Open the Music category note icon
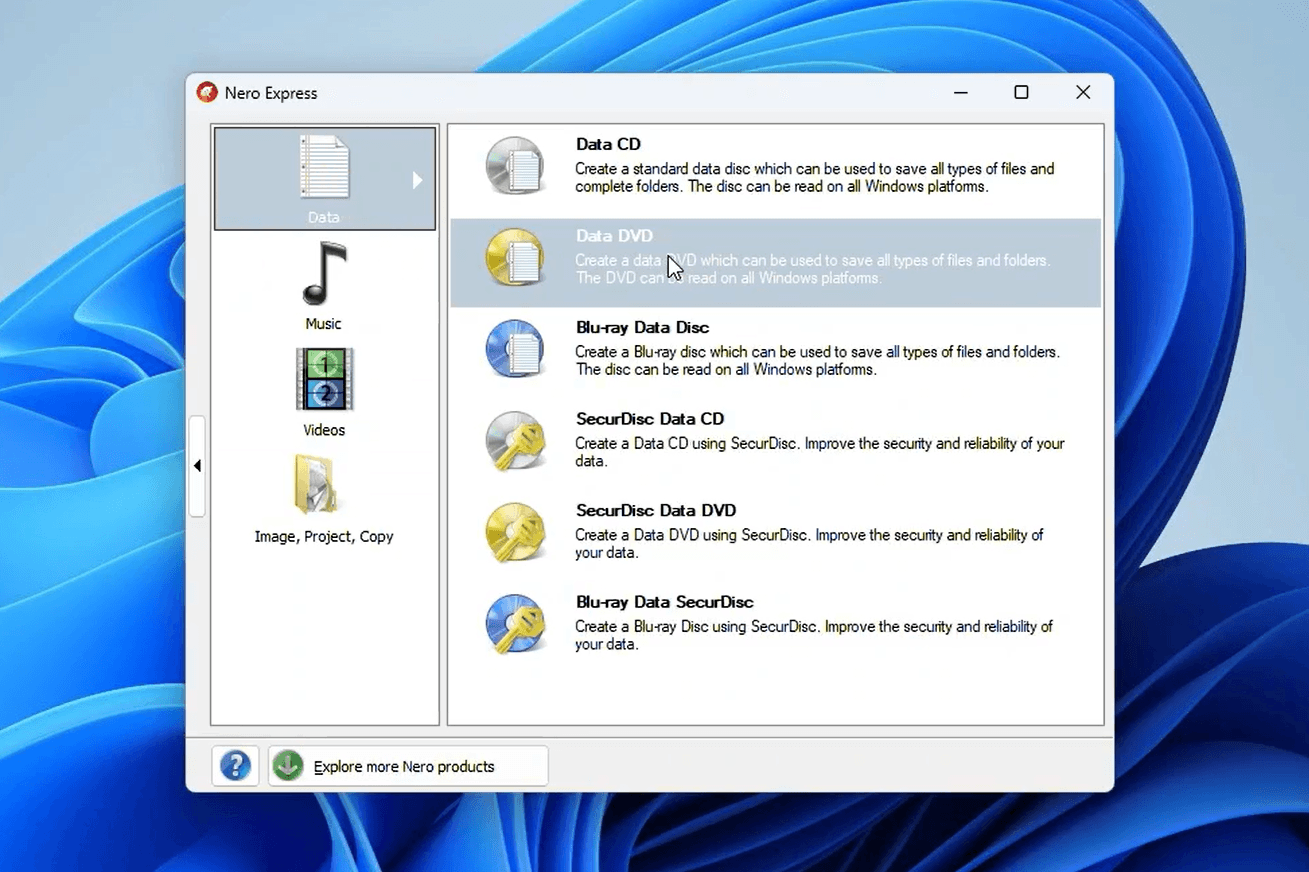The image size is (1309, 872). click(324, 273)
